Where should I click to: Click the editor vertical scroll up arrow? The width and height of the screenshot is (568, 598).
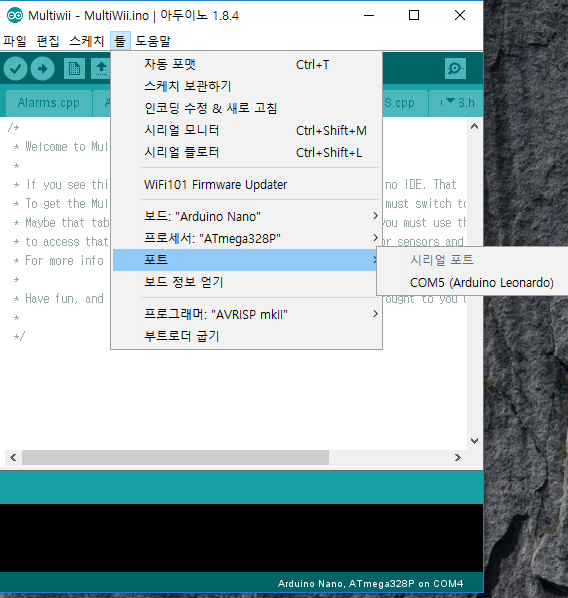(x=475, y=127)
